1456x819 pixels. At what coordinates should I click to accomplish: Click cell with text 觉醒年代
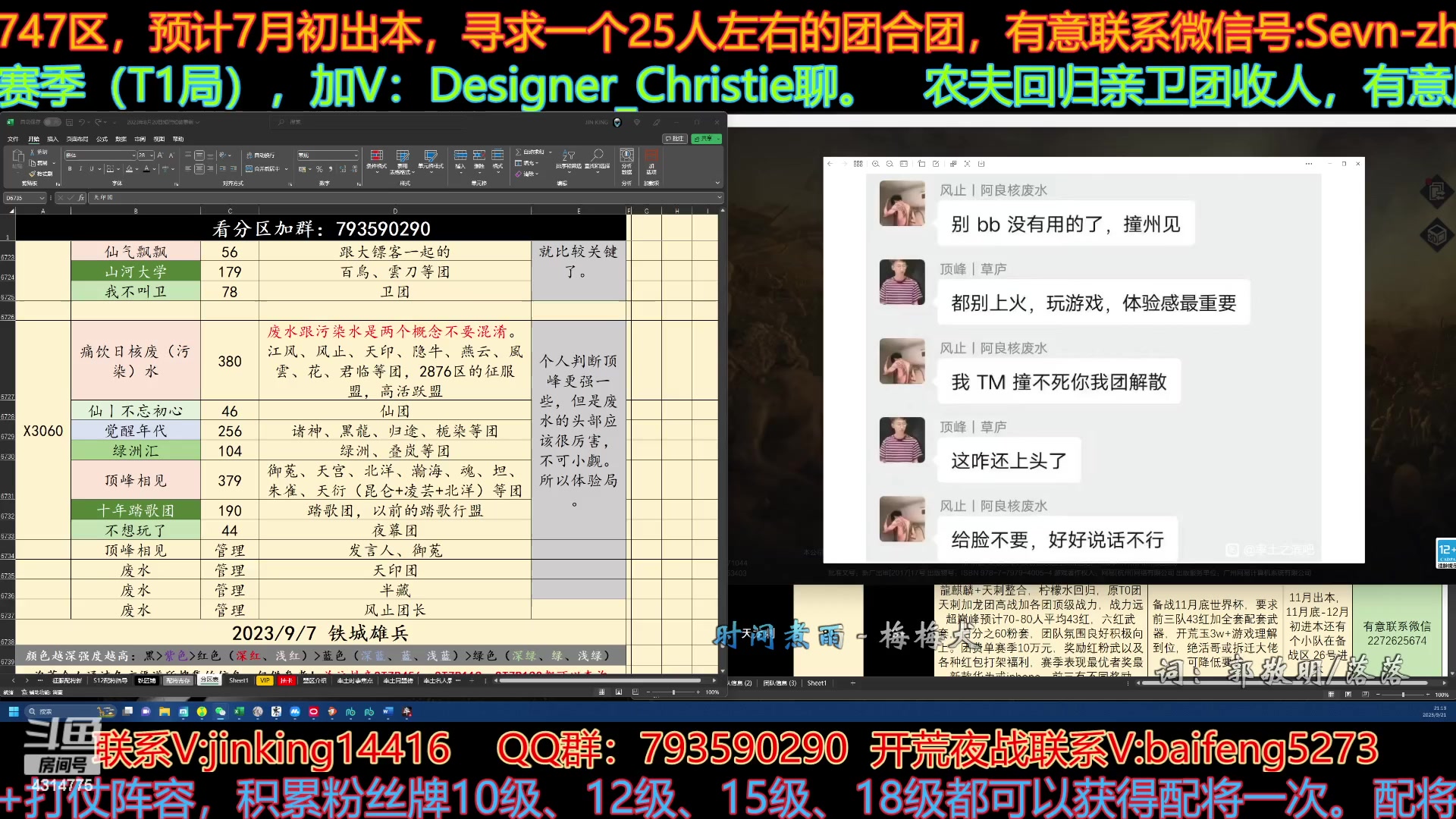click(x=136, y=431)
